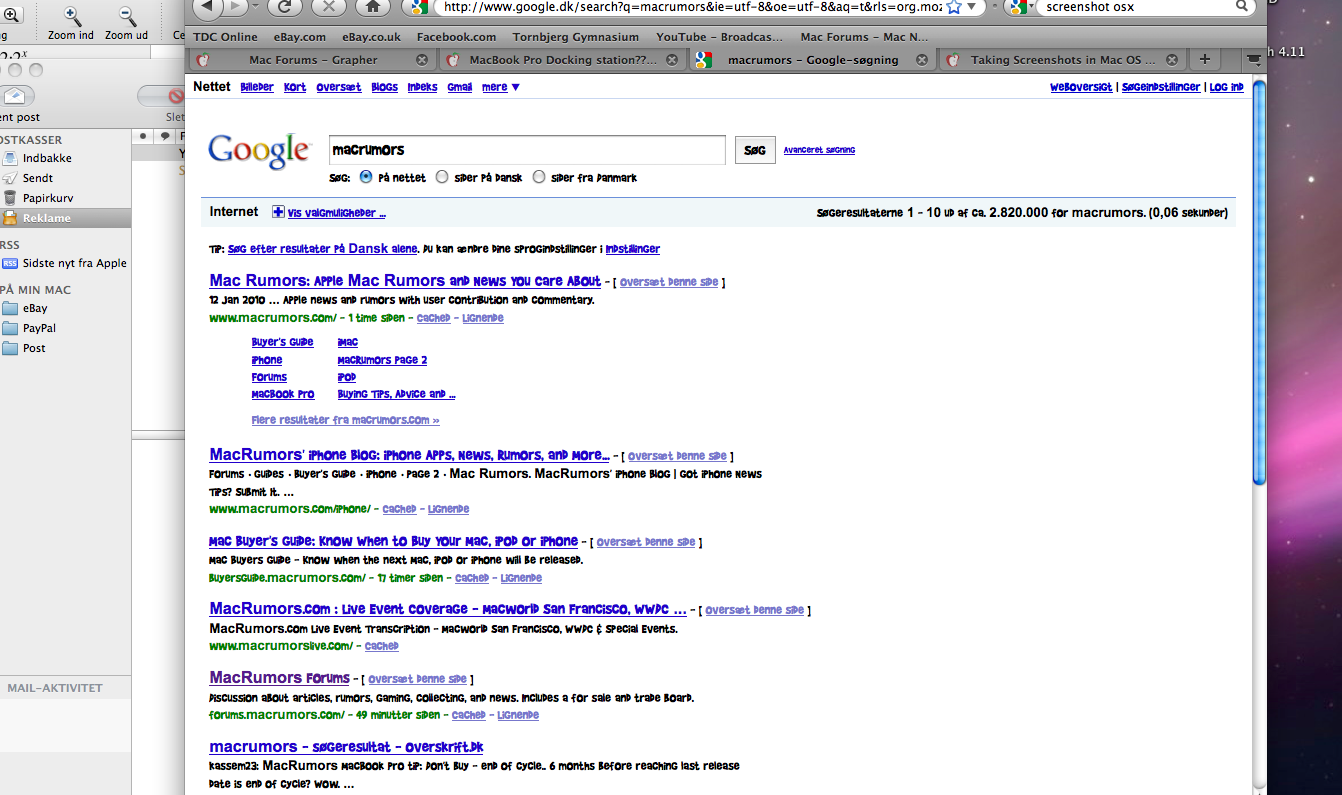Select the På nettet radio button
The image size is (1342, 795).
tap(365, 177)
